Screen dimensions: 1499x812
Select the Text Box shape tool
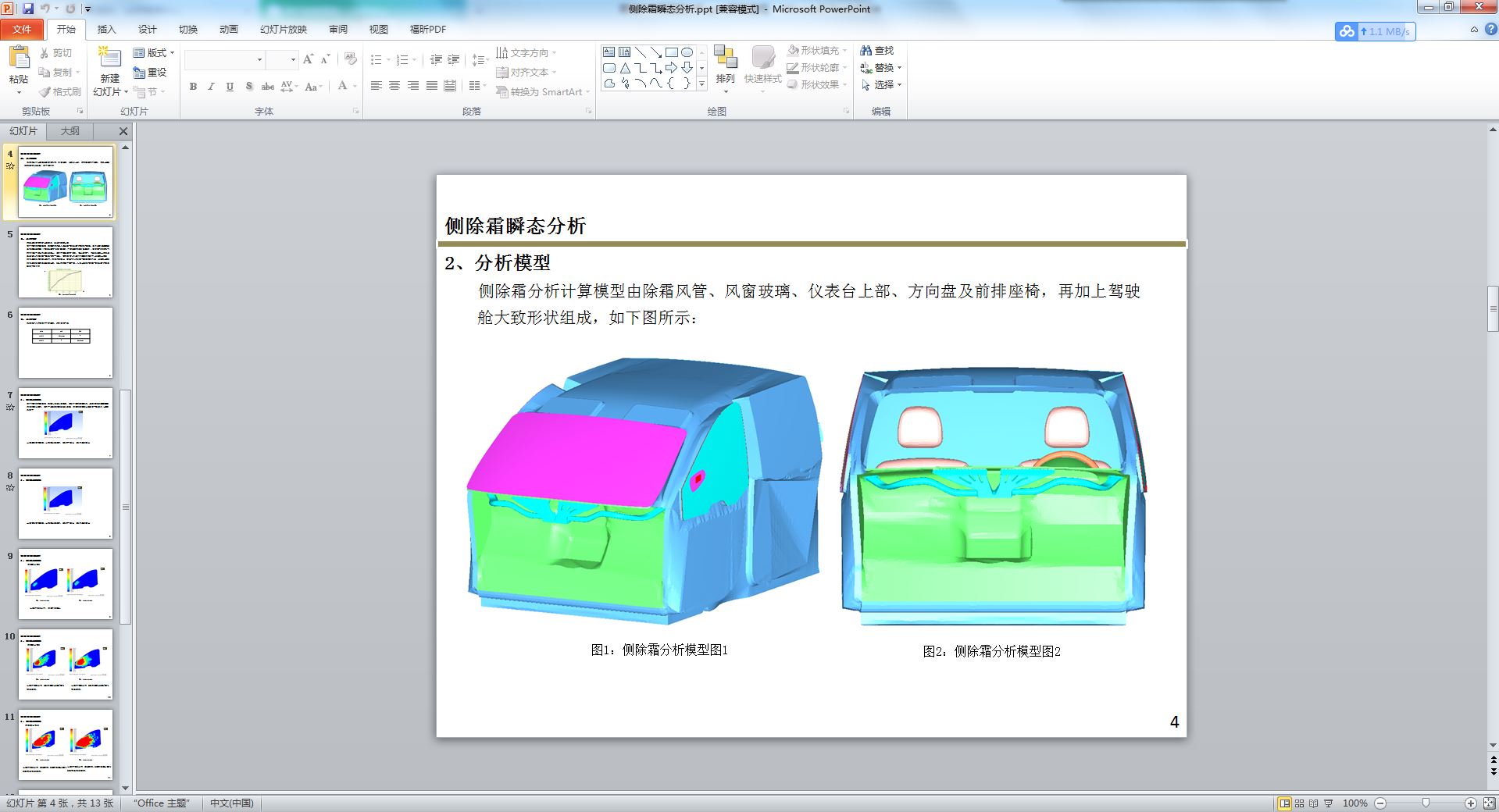[x=609, y=52]
